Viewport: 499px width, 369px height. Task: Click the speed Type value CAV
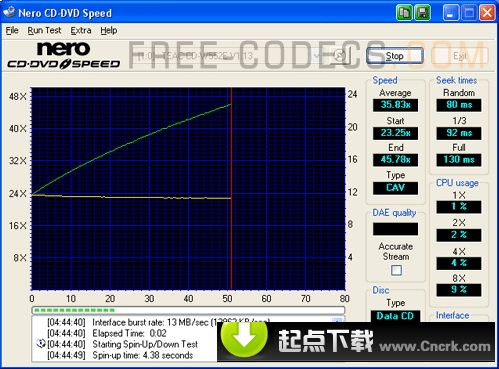click(395, 188)
